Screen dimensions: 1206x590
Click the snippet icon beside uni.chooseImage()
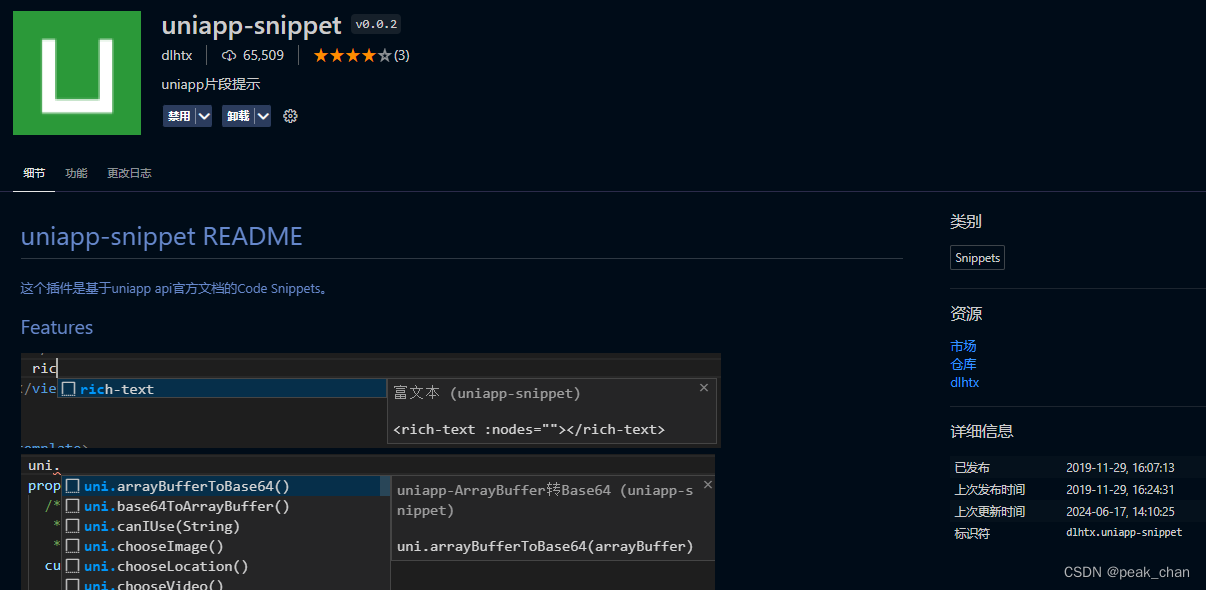[73, 546]
